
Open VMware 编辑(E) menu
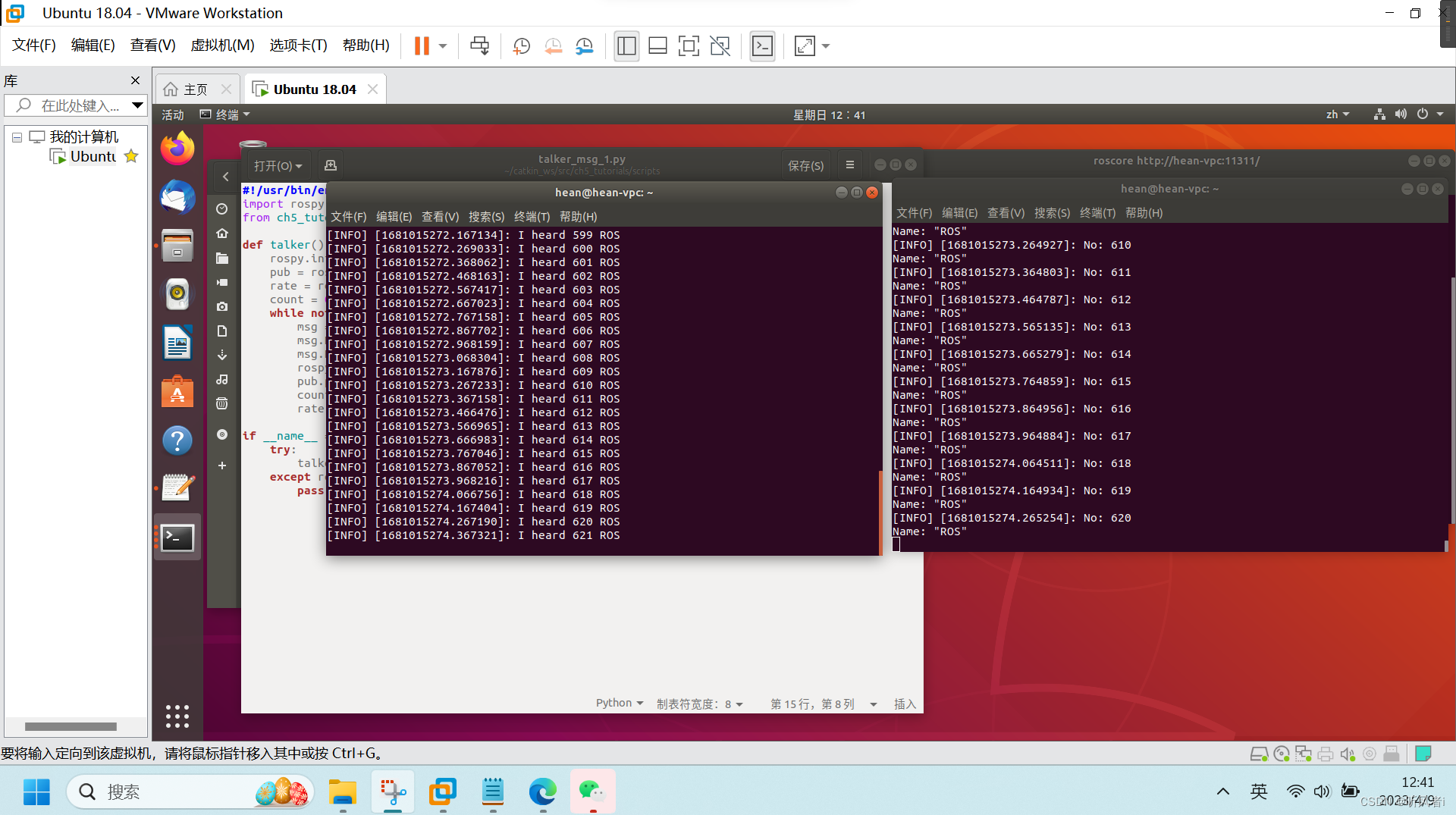[x=93, y=45]
